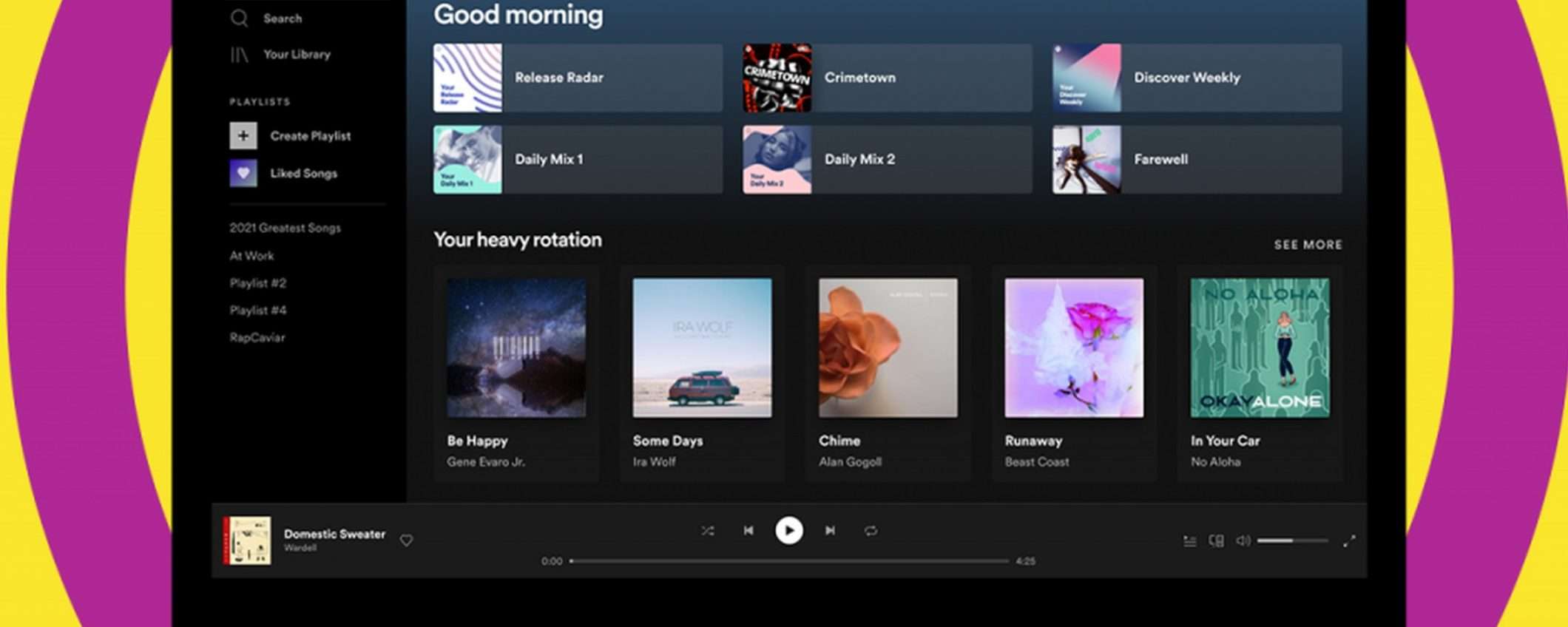Click the 0:00 elapsed time
Image resolution: width=1568 pixels, height=627 pixels.
552,561
